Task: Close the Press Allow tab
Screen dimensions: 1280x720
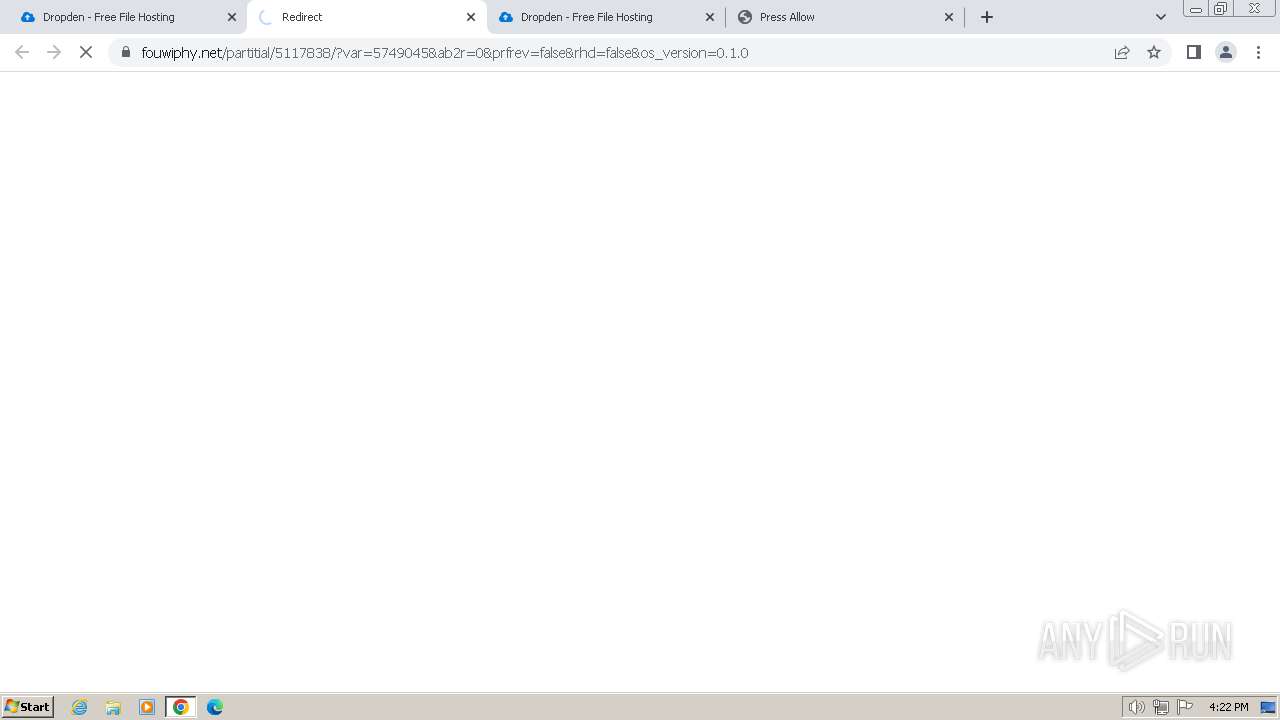Action: [949, 17]
